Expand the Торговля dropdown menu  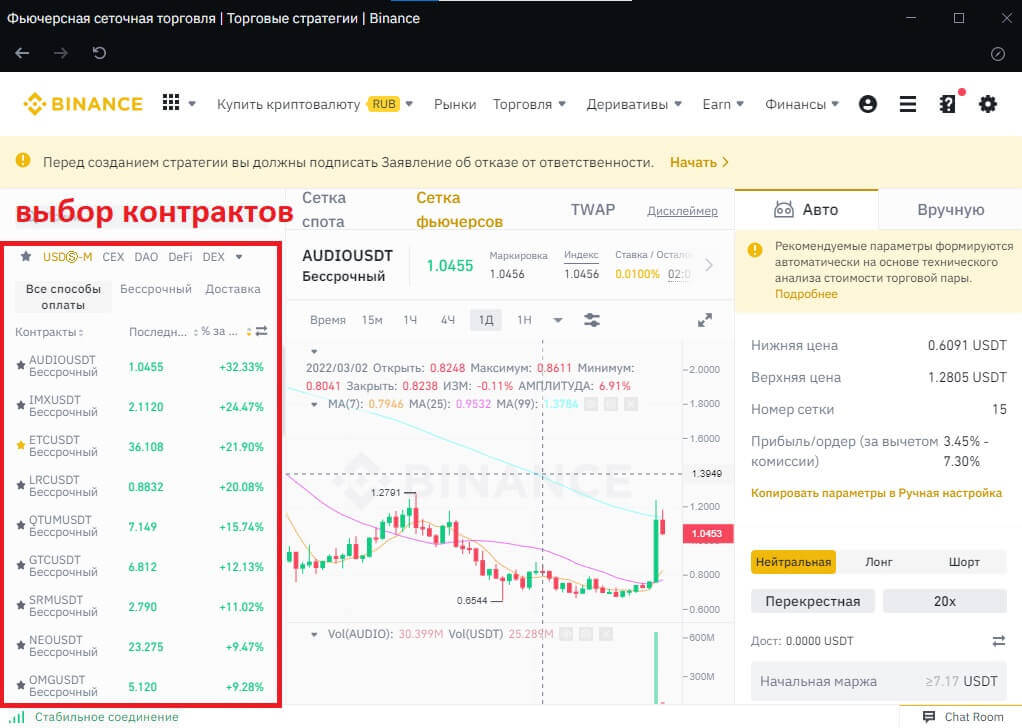coord(529,104)
